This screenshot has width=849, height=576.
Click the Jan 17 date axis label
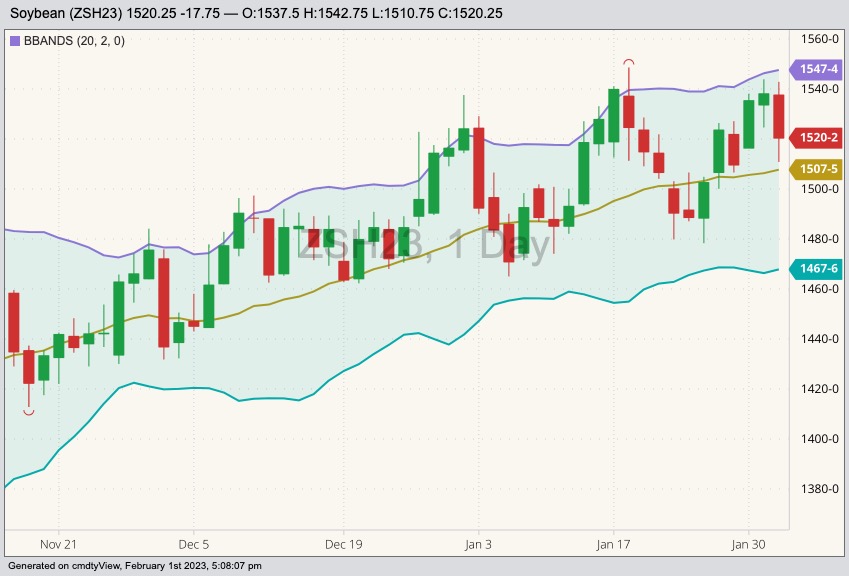pos(613,545)
